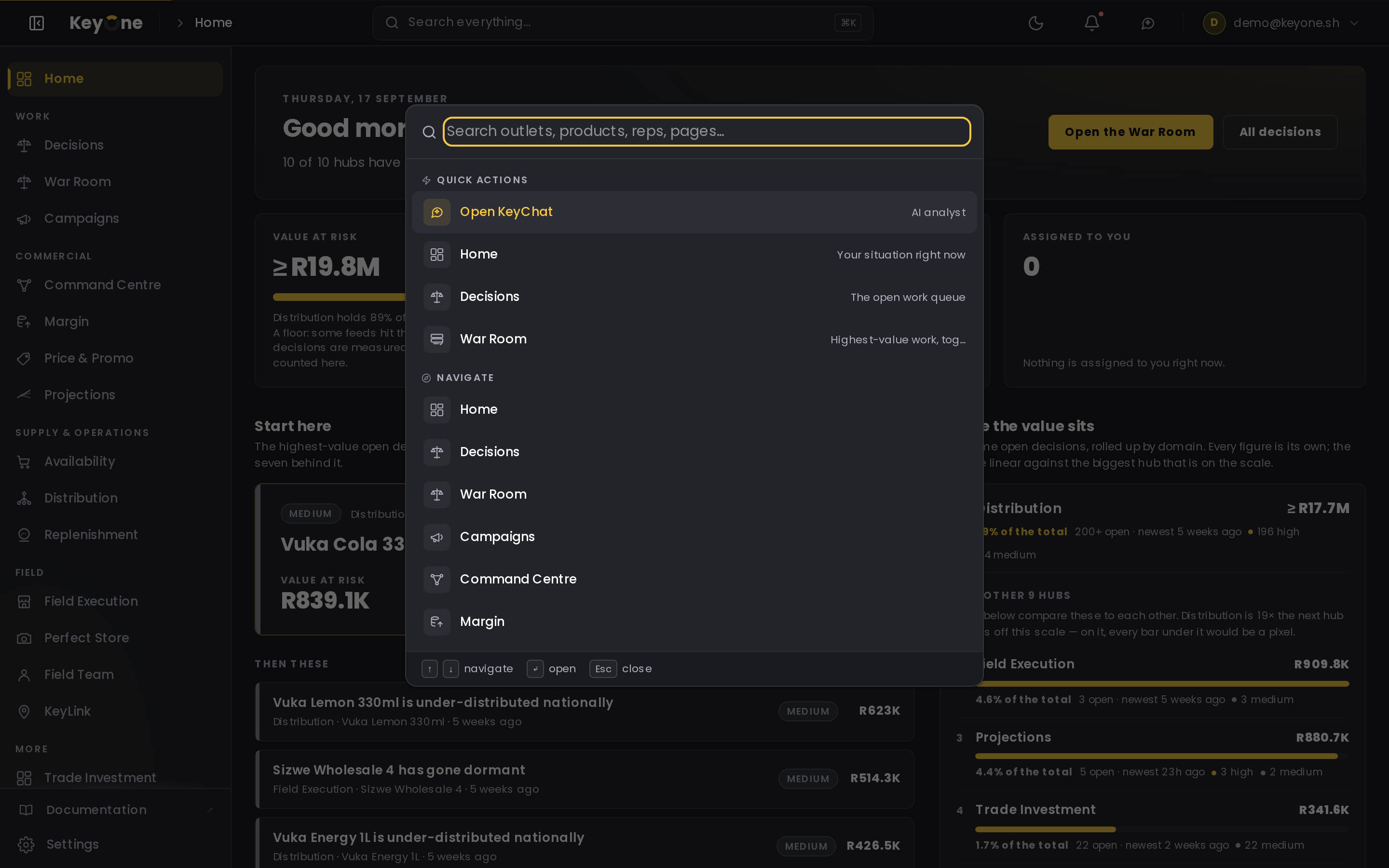Viewport: 1389px width, 868px height.
Task: Collapse the sidebar panel icon
Action: (36, 23)
